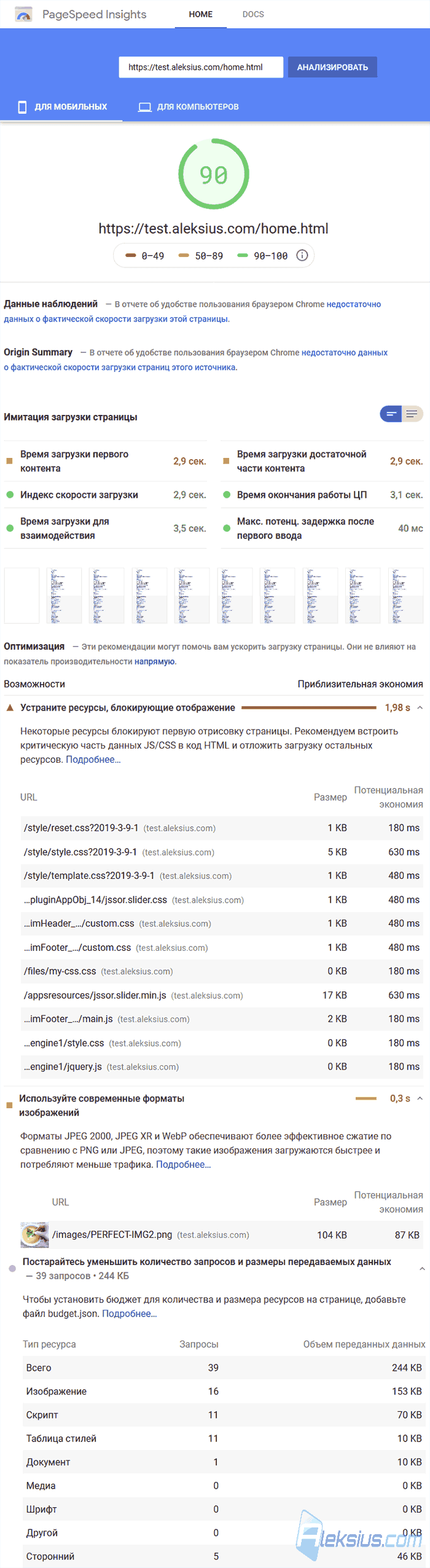Click the АНАЛИЗИРОВАТЬ button
The image size is (430, 1568).
332,67
